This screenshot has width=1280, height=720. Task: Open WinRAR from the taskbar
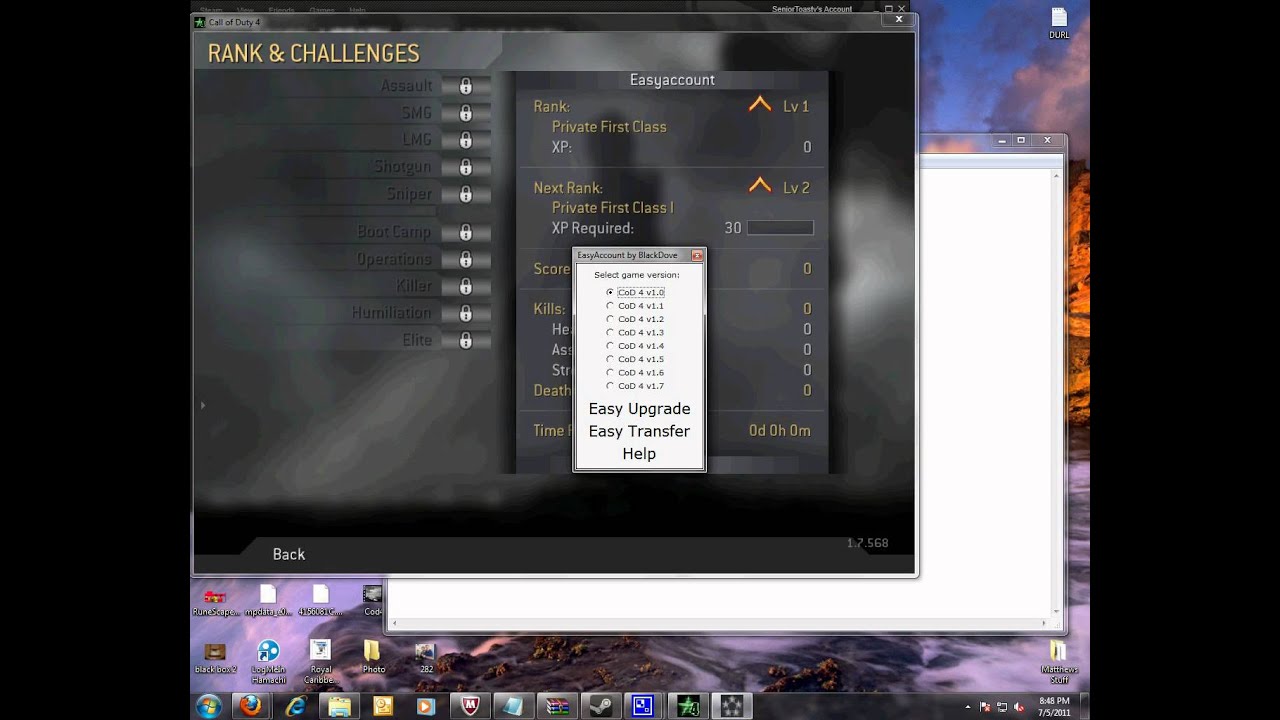coord(557,706)
